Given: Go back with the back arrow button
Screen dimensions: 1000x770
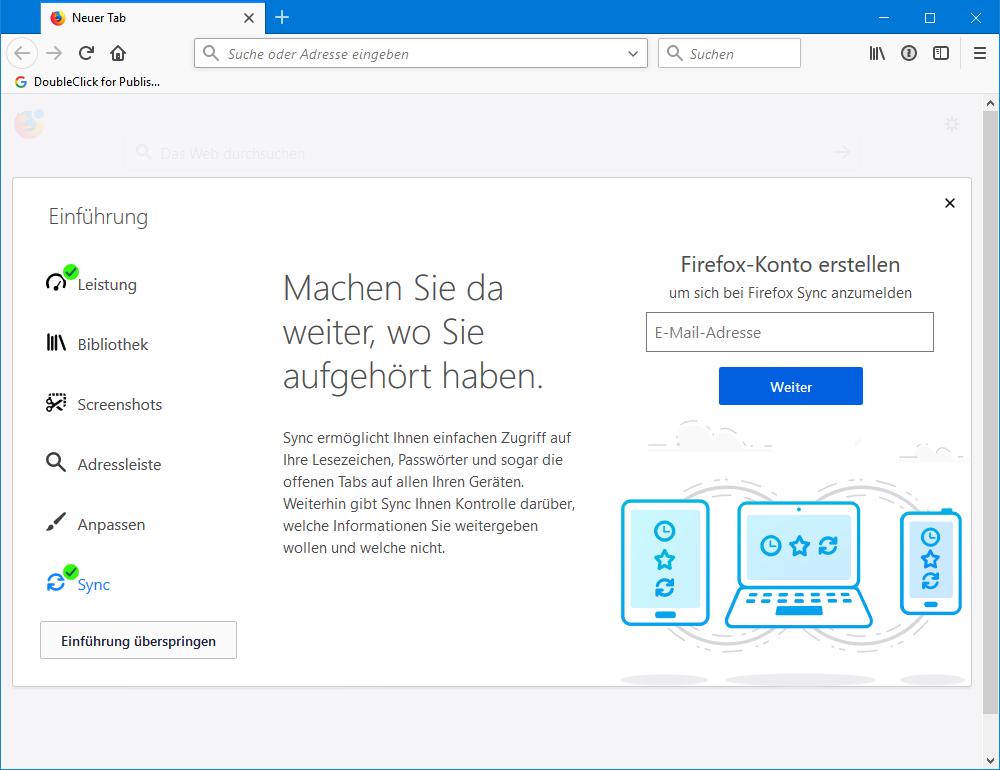Looking at the screenshot, I should tap(22, 53).
